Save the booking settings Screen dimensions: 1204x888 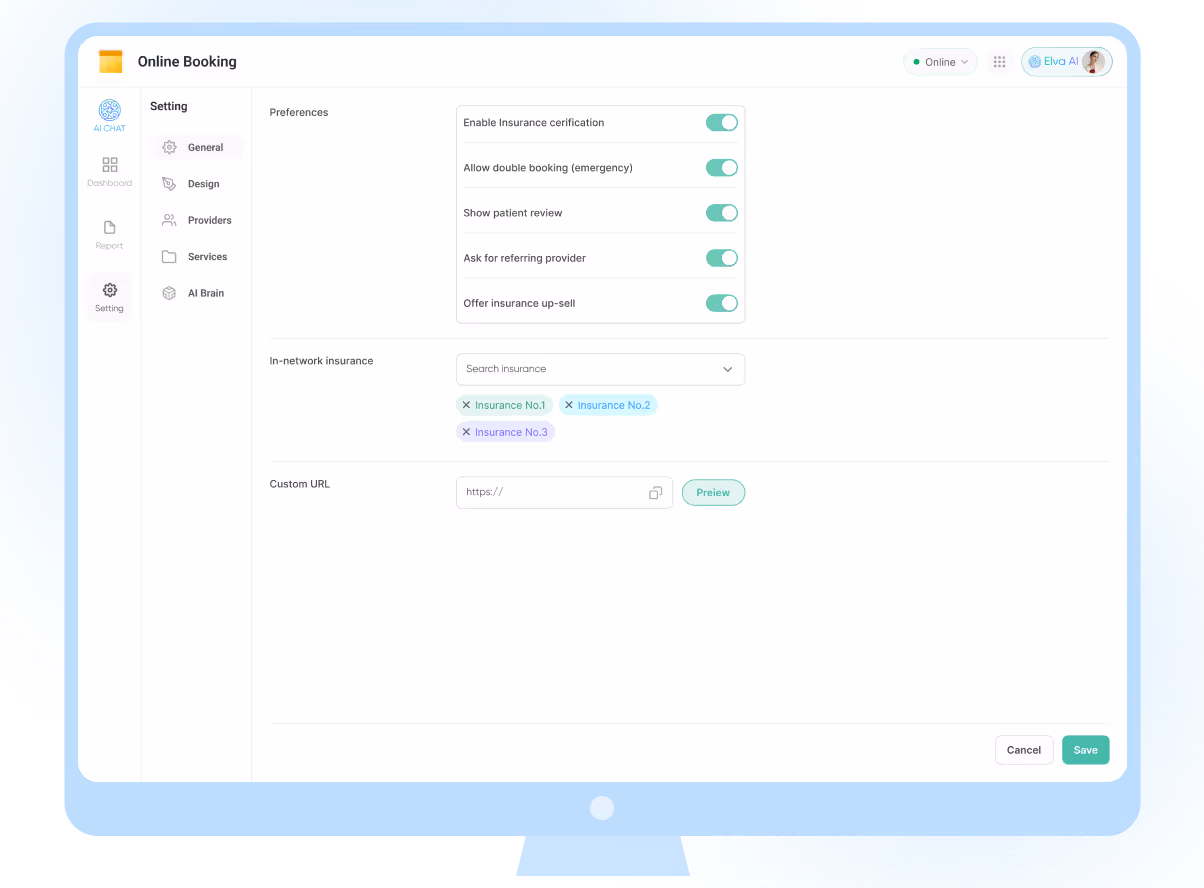click(1085, 749)
